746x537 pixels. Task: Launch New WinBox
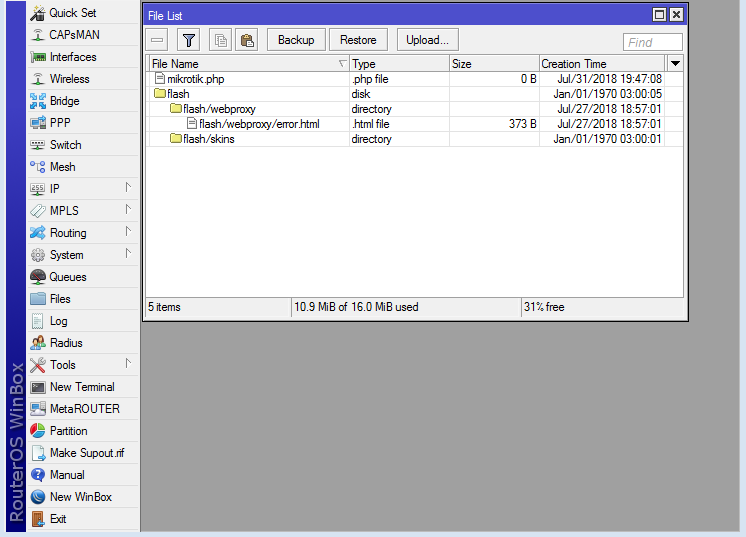[x=83, y=497]
